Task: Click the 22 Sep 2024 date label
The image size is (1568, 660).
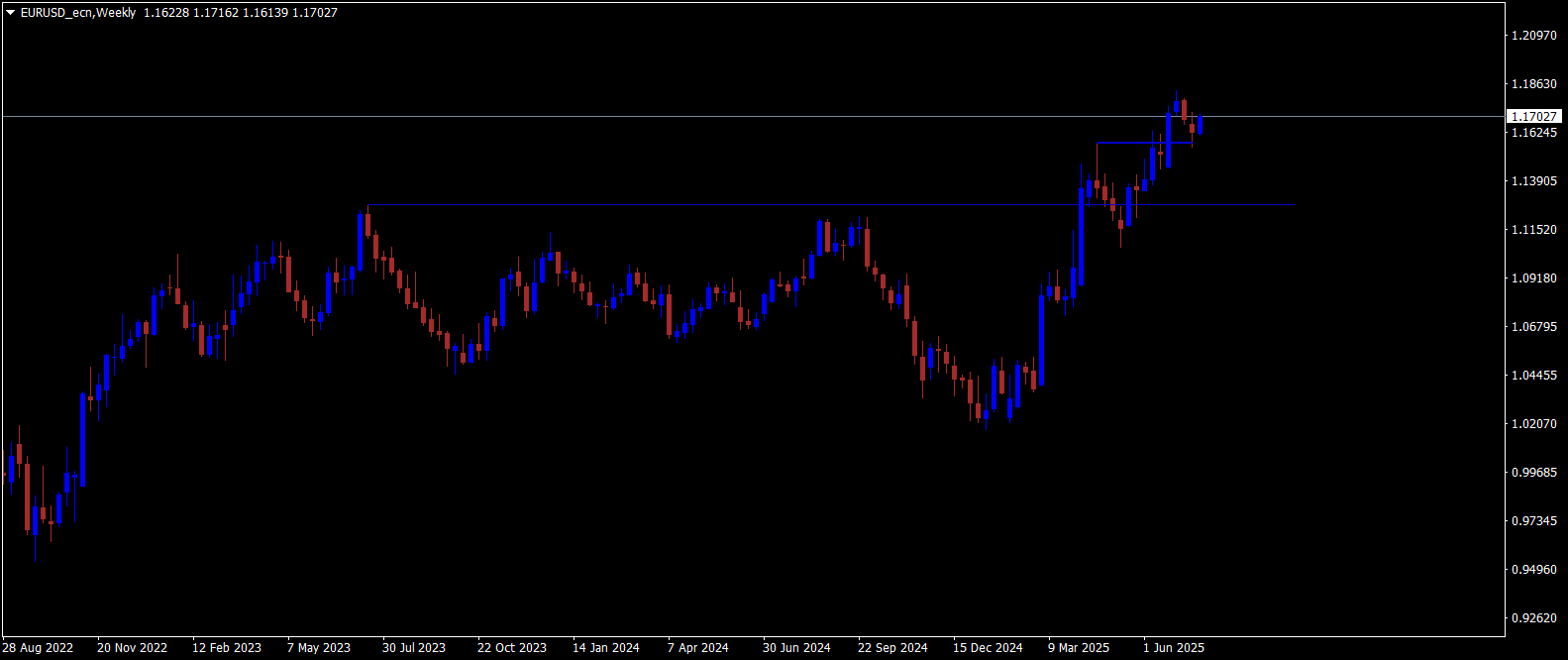Action: point(892,648)
